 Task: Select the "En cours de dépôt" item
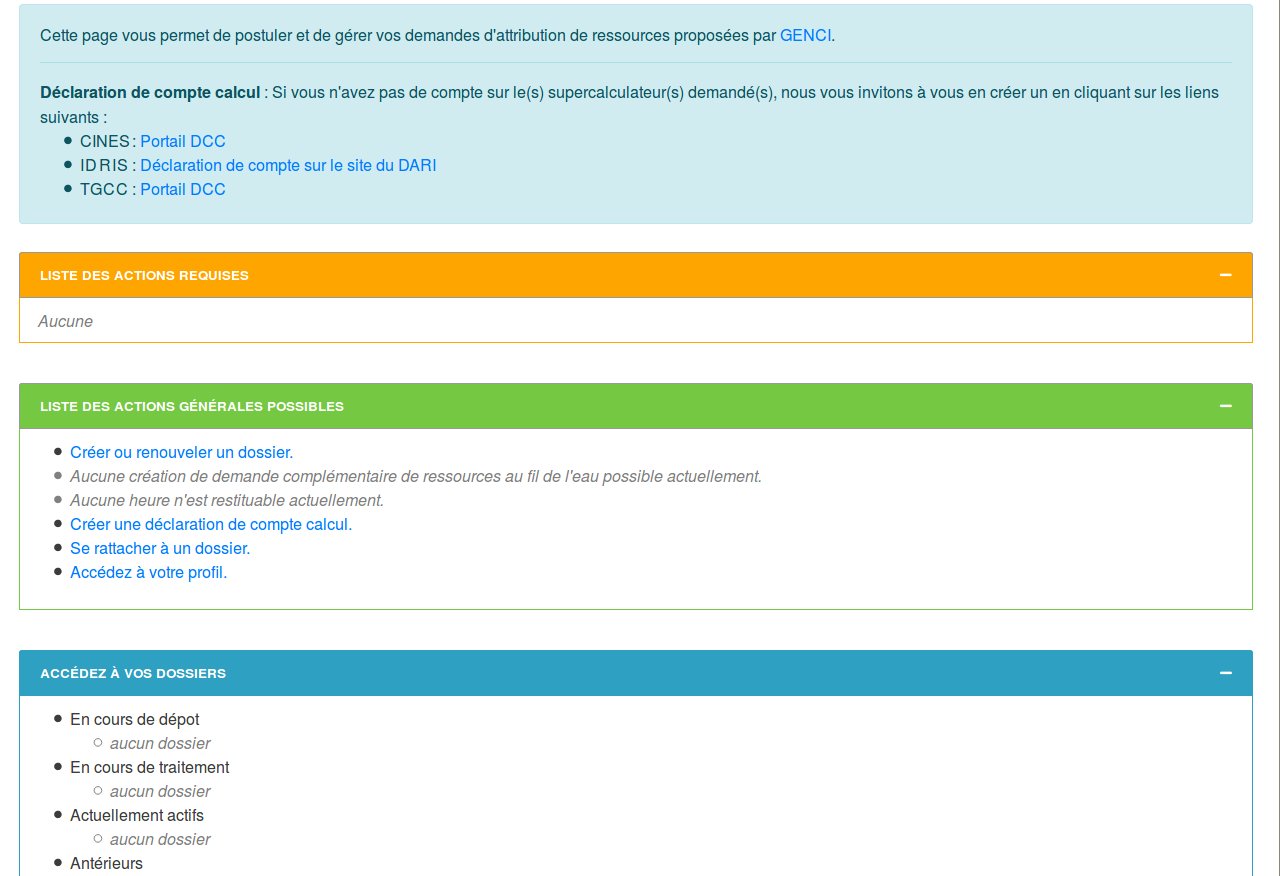click(x=134, y=719)
